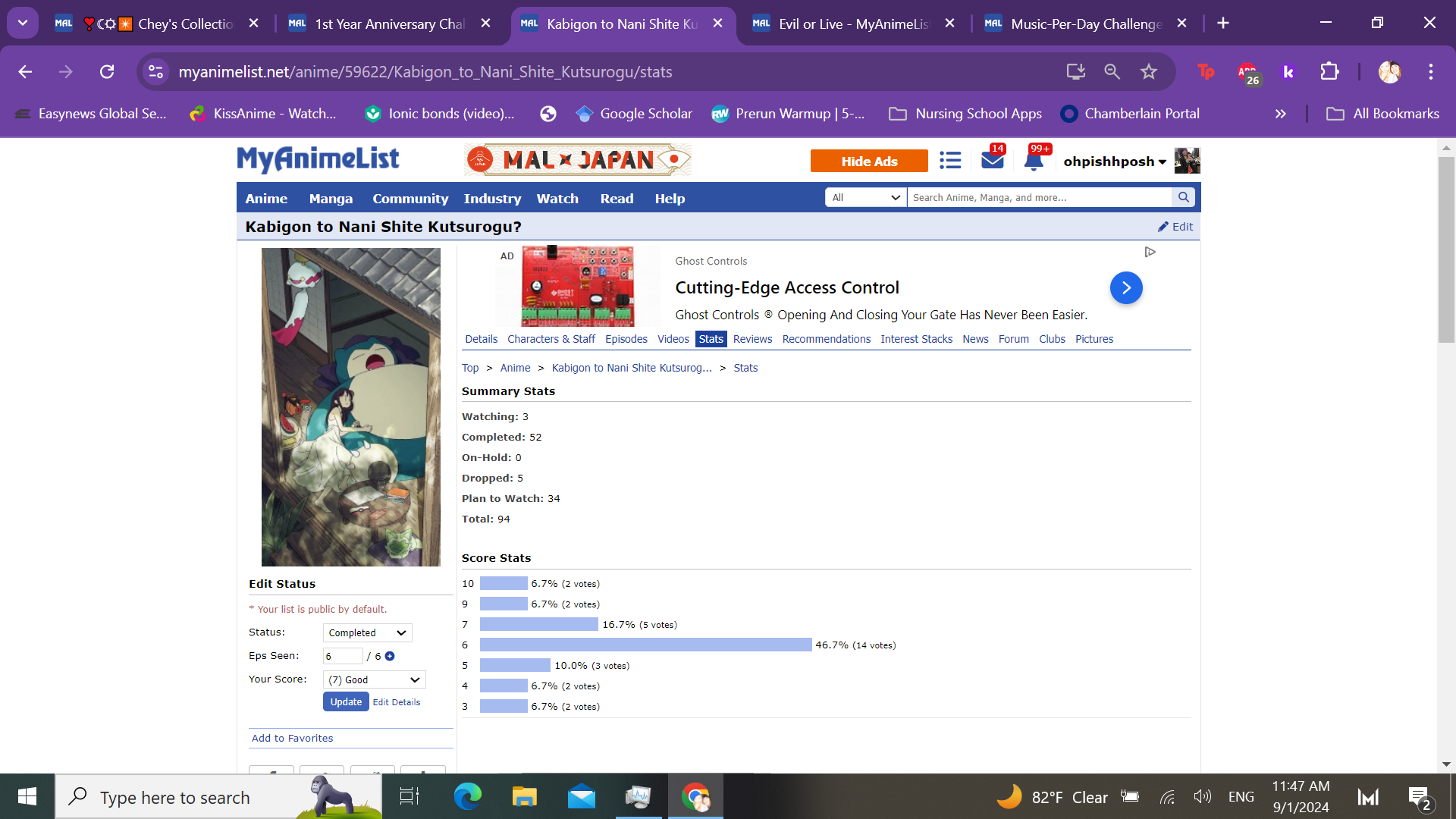Viewport: 1456px width, 819px height.
Task: Open the Tp extension icon
Action: click(x=1206, y=71)
